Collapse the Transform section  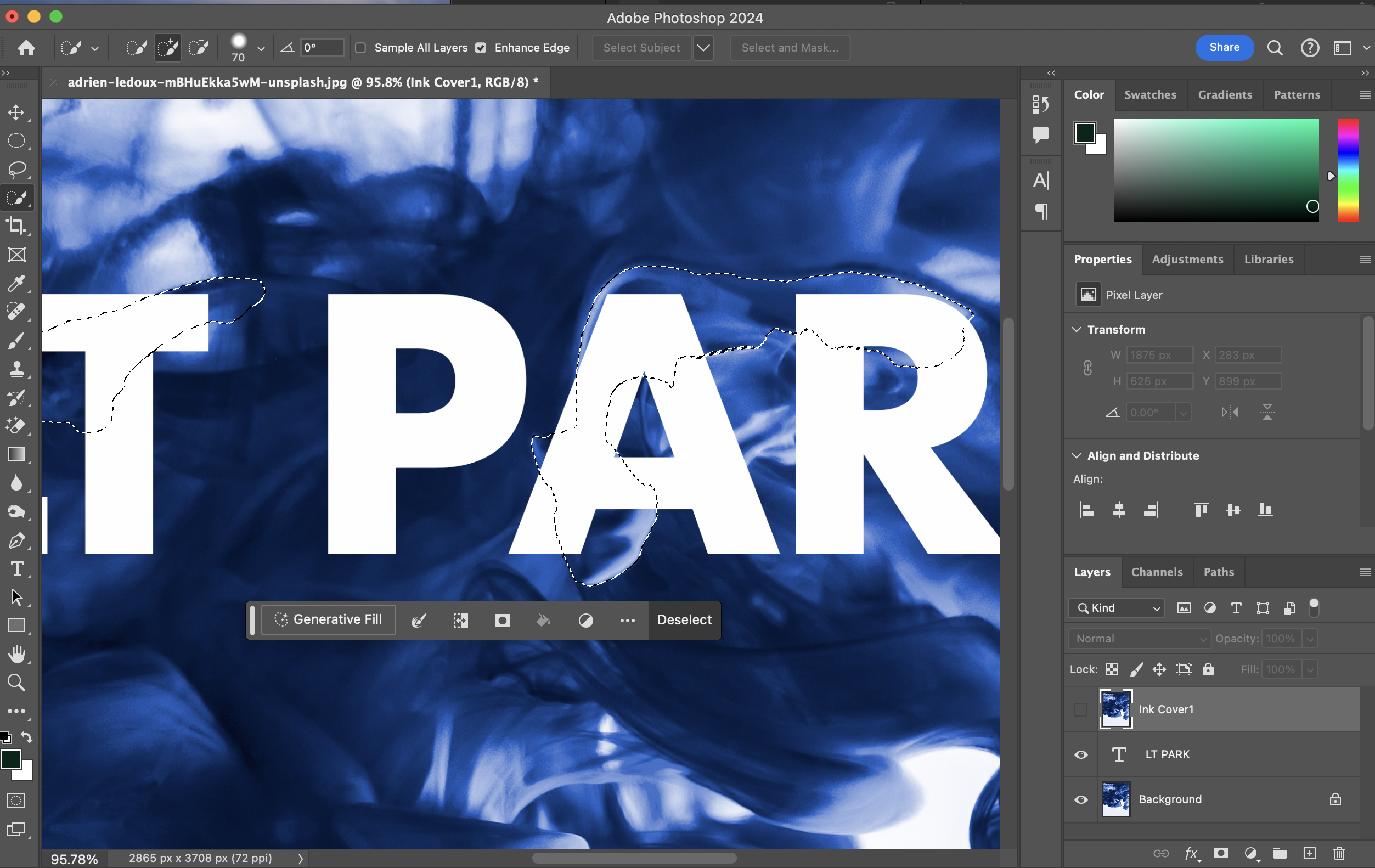tap(1077, 330)
